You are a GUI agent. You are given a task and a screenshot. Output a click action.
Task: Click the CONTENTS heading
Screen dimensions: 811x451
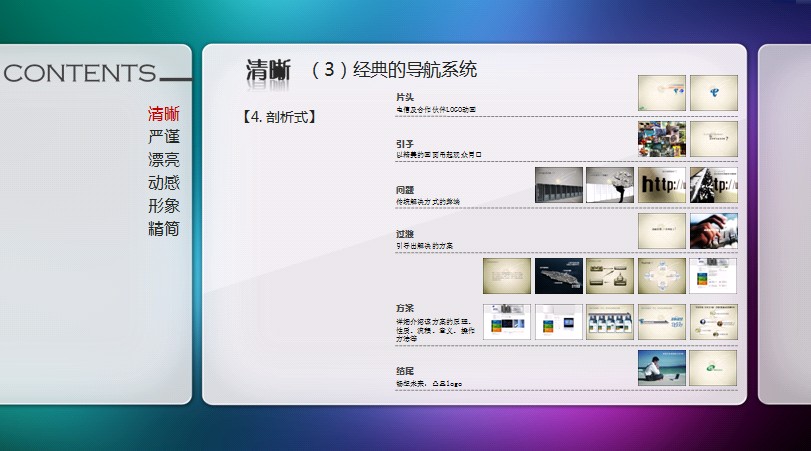80,73
